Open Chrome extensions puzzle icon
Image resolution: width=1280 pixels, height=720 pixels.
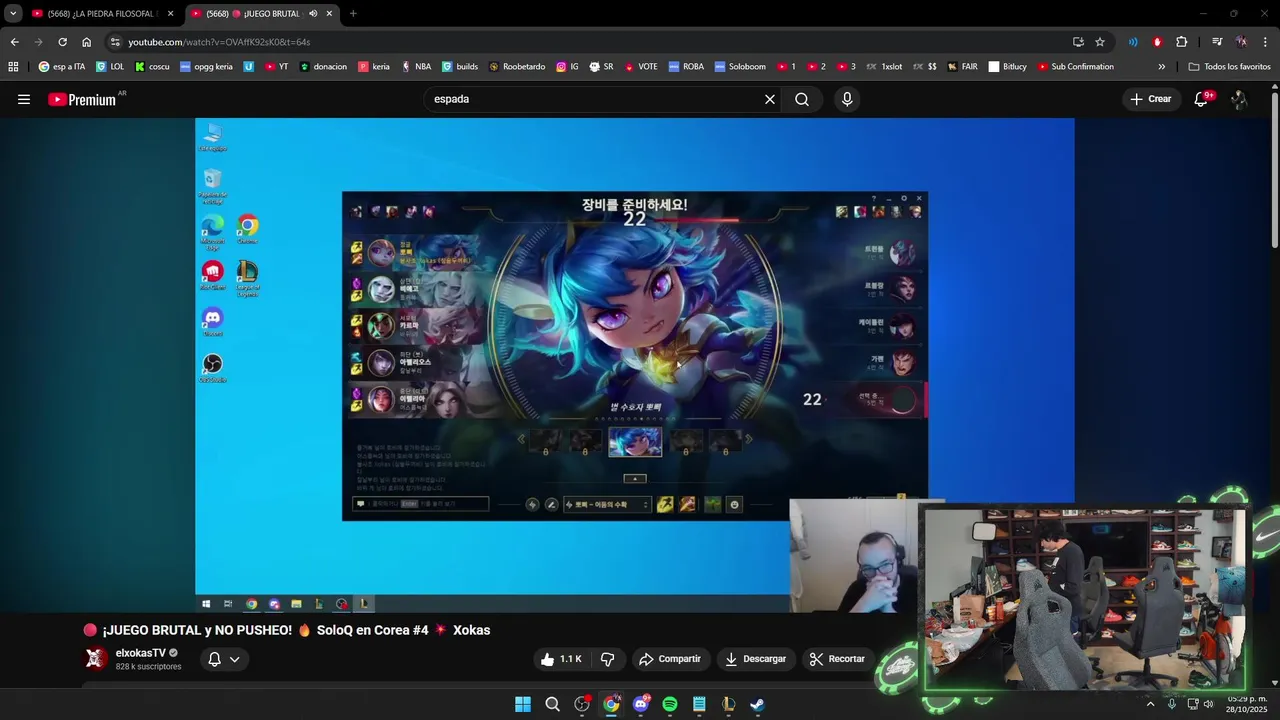pyautogui.click(x=1182, y=42)
